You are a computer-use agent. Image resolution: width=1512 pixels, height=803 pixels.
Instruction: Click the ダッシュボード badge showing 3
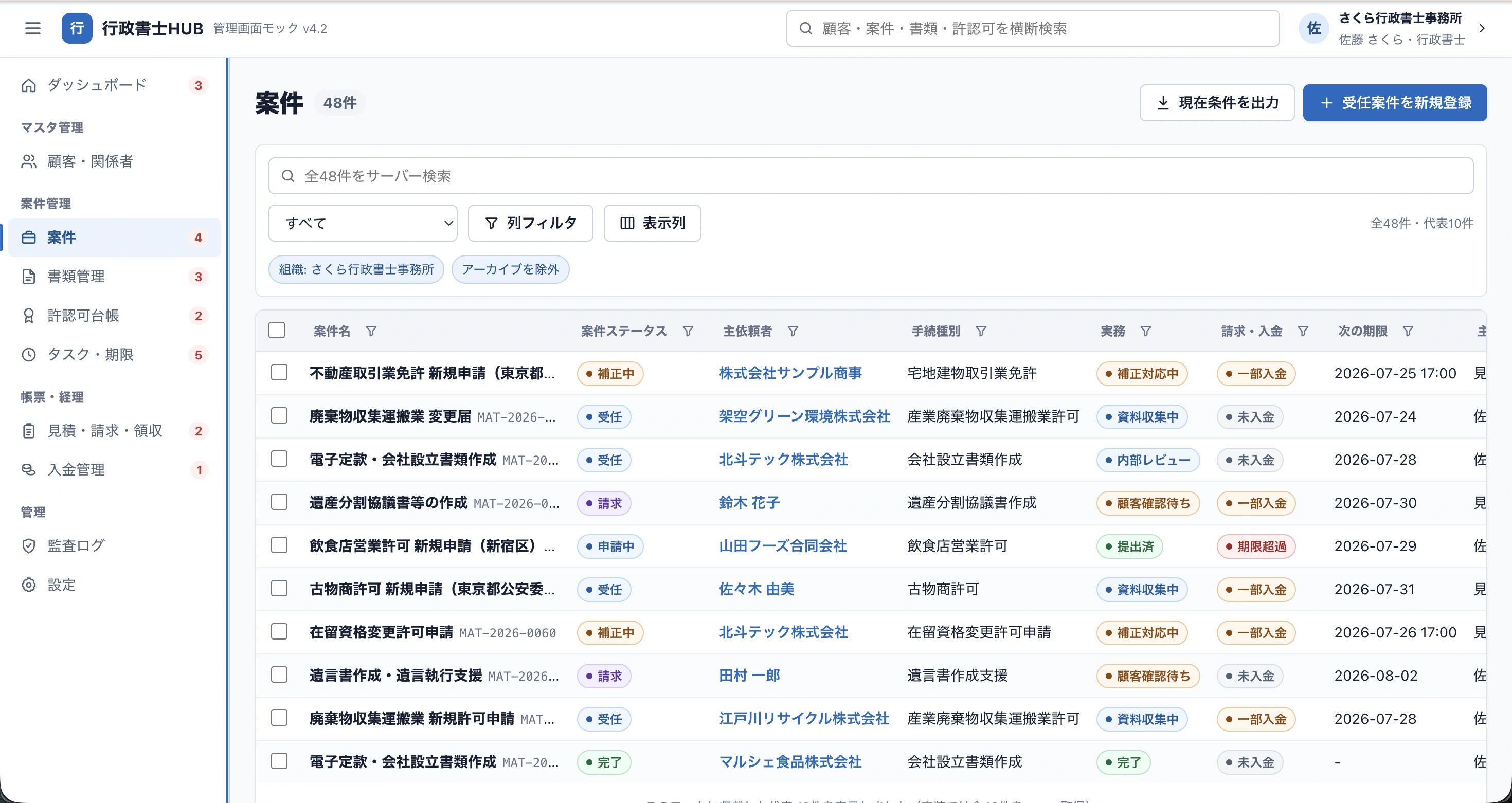(x=199, y=86)
